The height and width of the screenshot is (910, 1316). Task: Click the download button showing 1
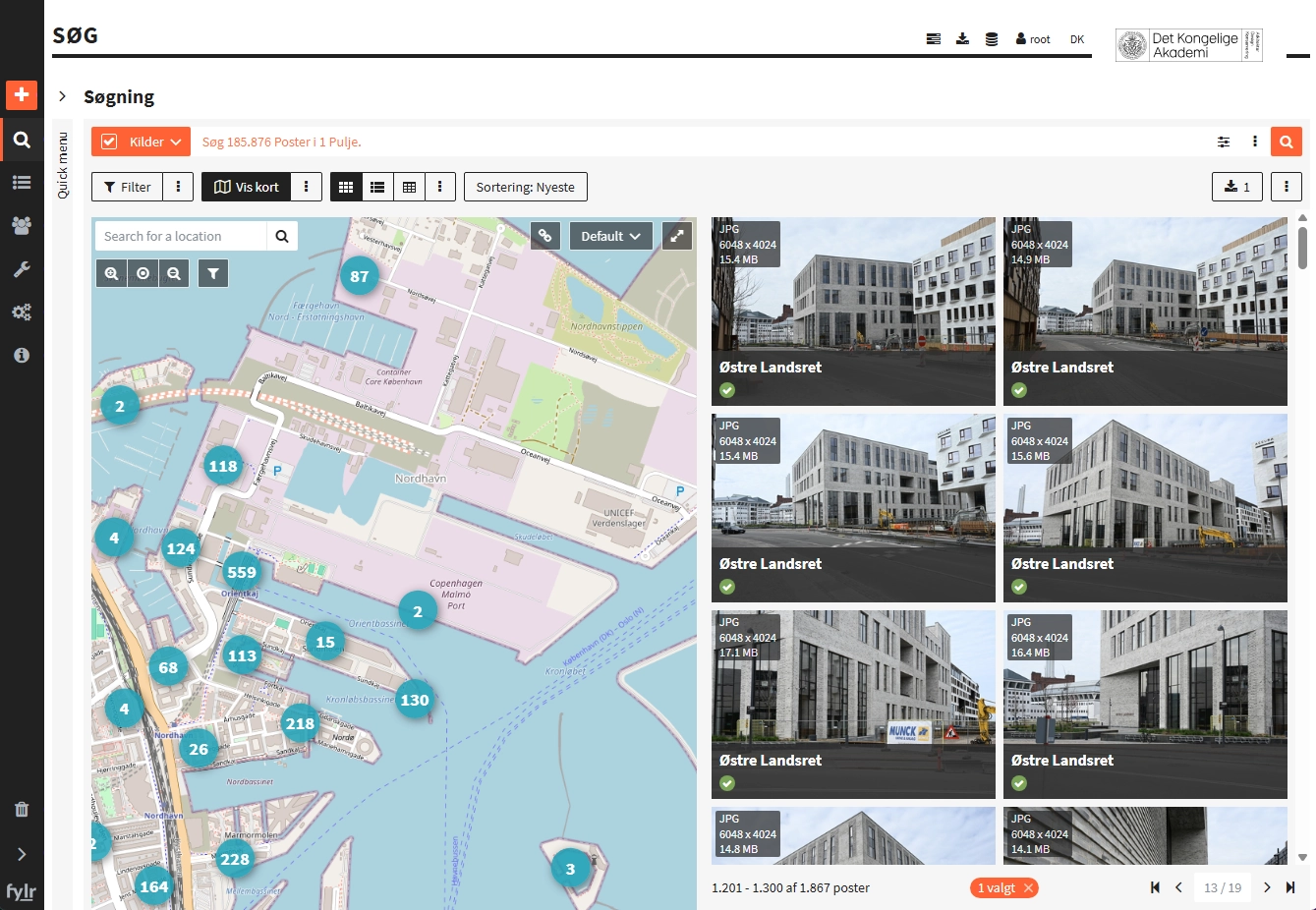[1237, 187]
